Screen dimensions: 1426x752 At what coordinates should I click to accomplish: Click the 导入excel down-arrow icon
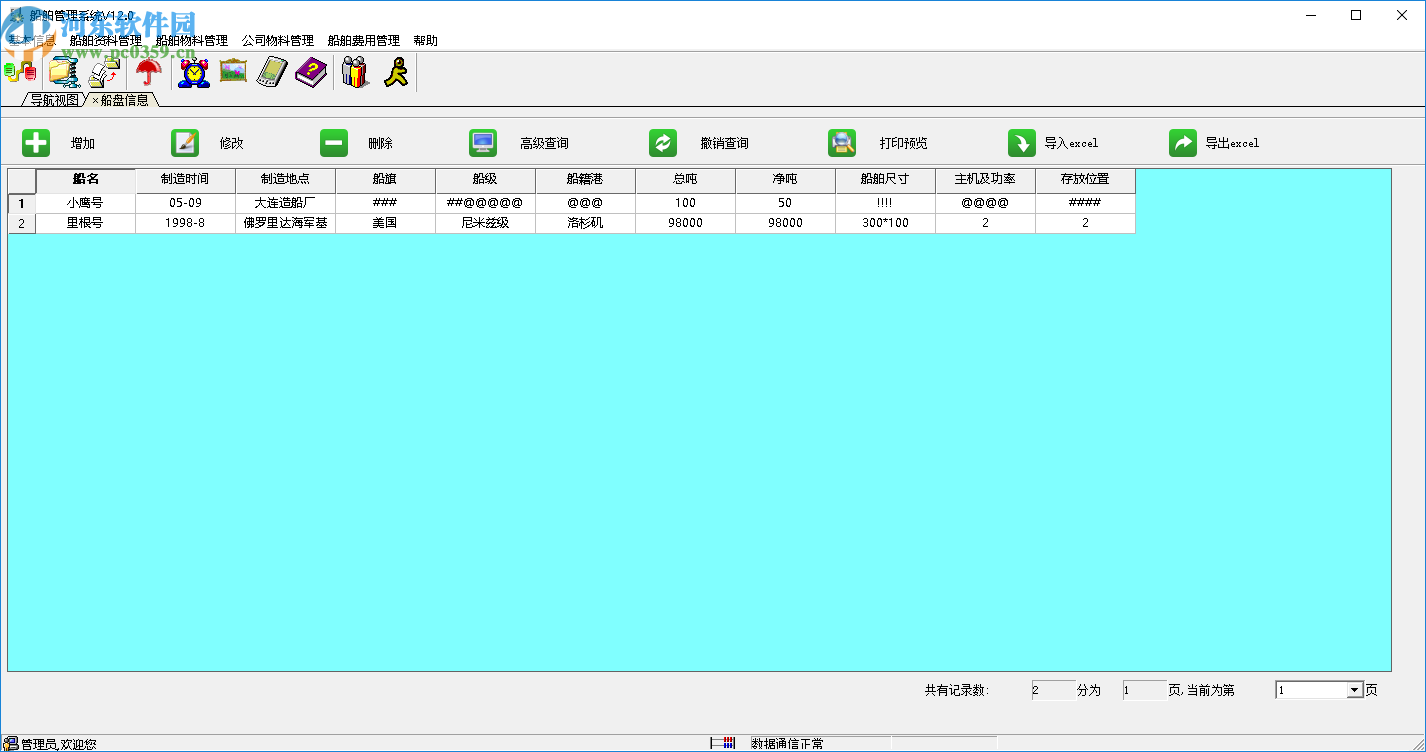[x=1022, y=143]
